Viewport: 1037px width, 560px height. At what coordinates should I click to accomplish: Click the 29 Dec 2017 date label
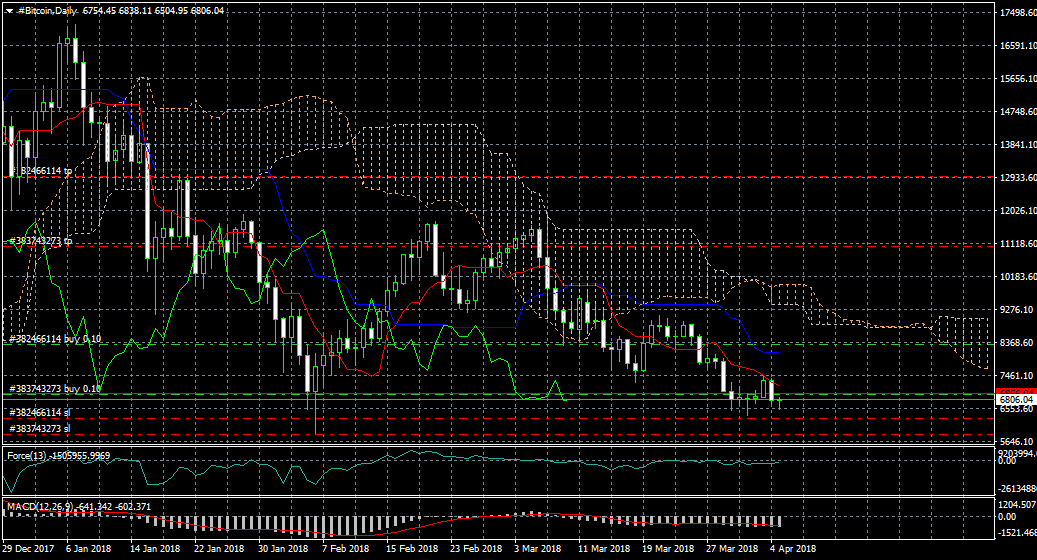[x=29, y=549]
